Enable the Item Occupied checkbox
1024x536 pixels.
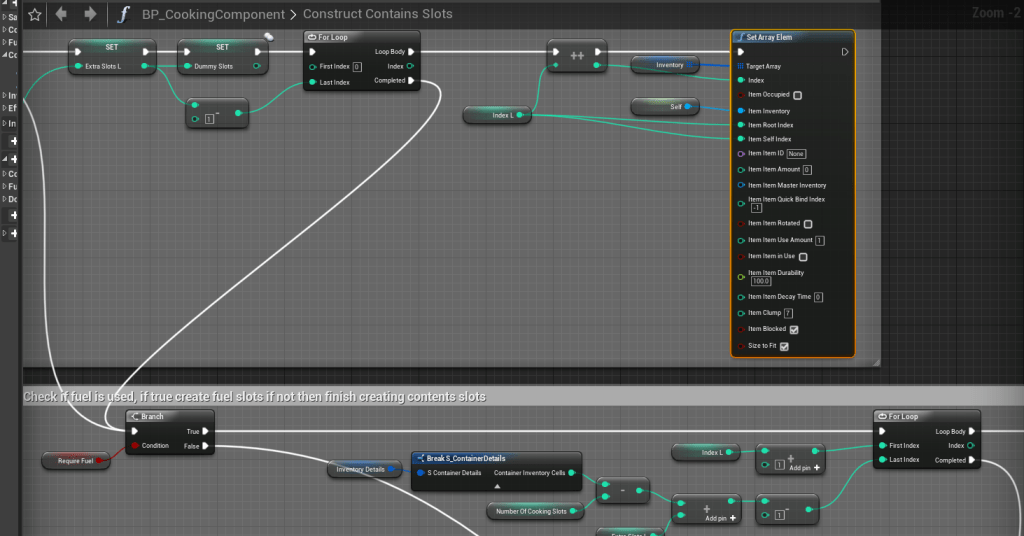(x=797, y=95)
